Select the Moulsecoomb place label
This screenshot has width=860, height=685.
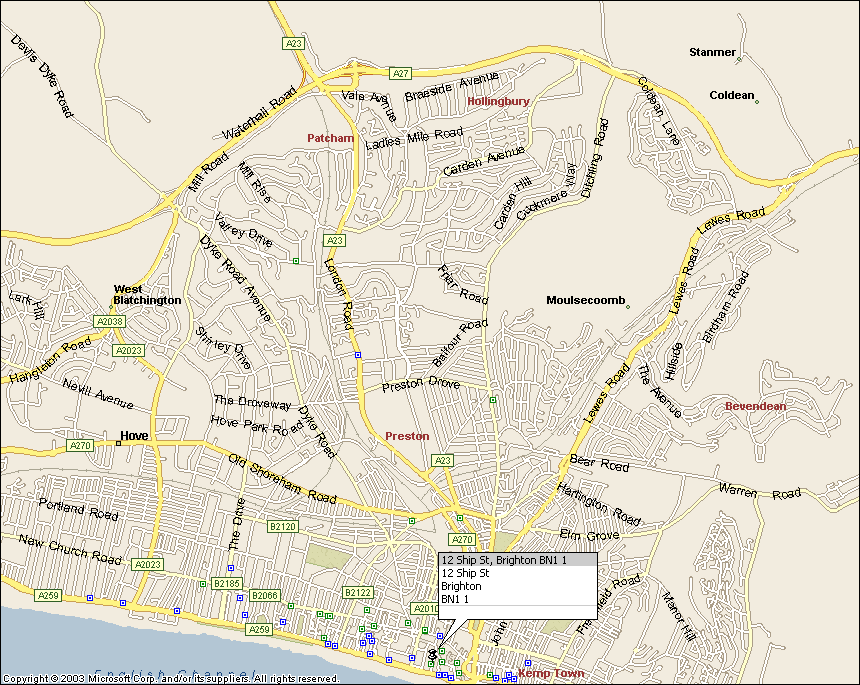[586, 298]
